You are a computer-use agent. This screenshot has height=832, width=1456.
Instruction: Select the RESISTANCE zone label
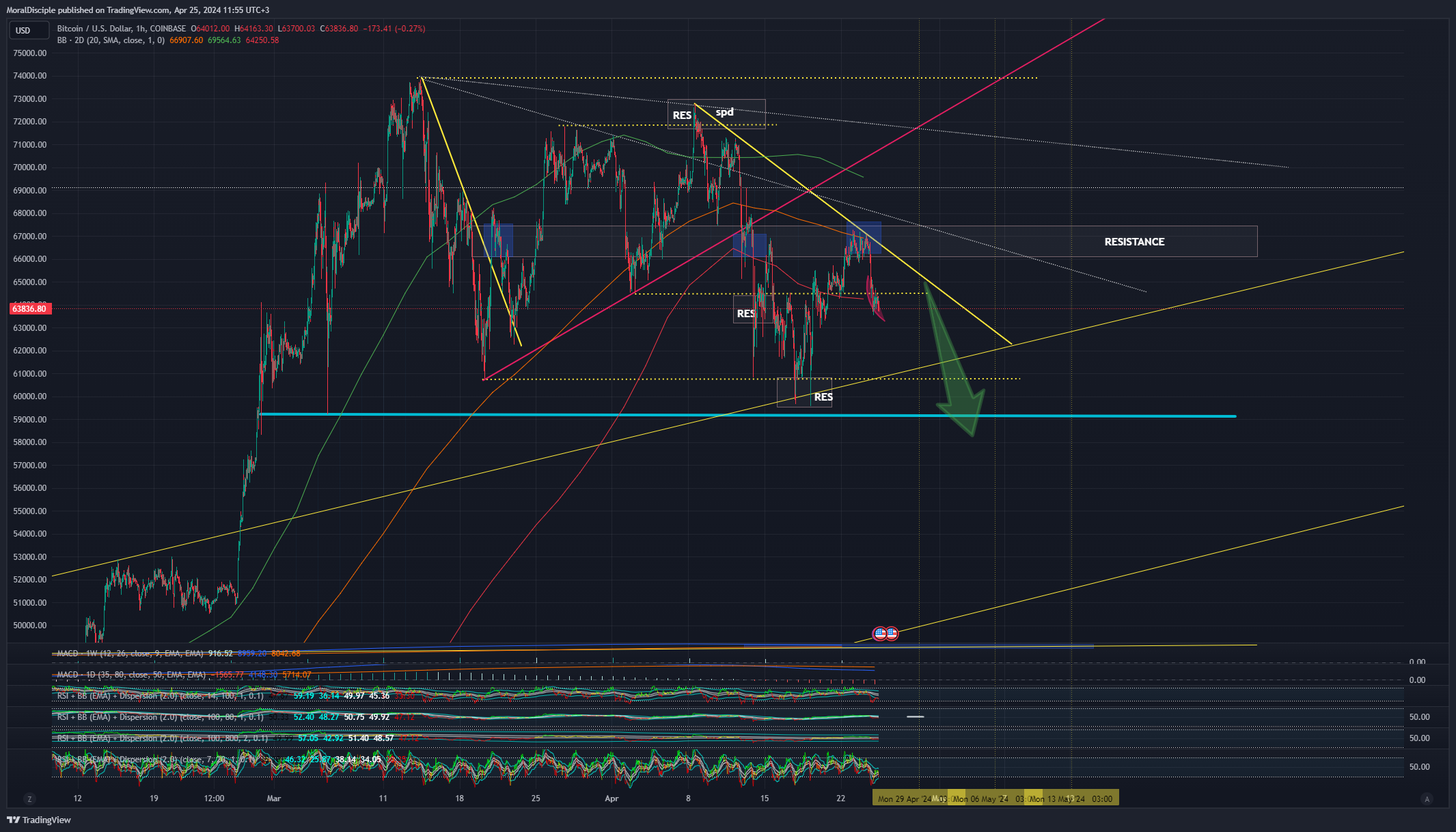click(x=1134, y=242)
